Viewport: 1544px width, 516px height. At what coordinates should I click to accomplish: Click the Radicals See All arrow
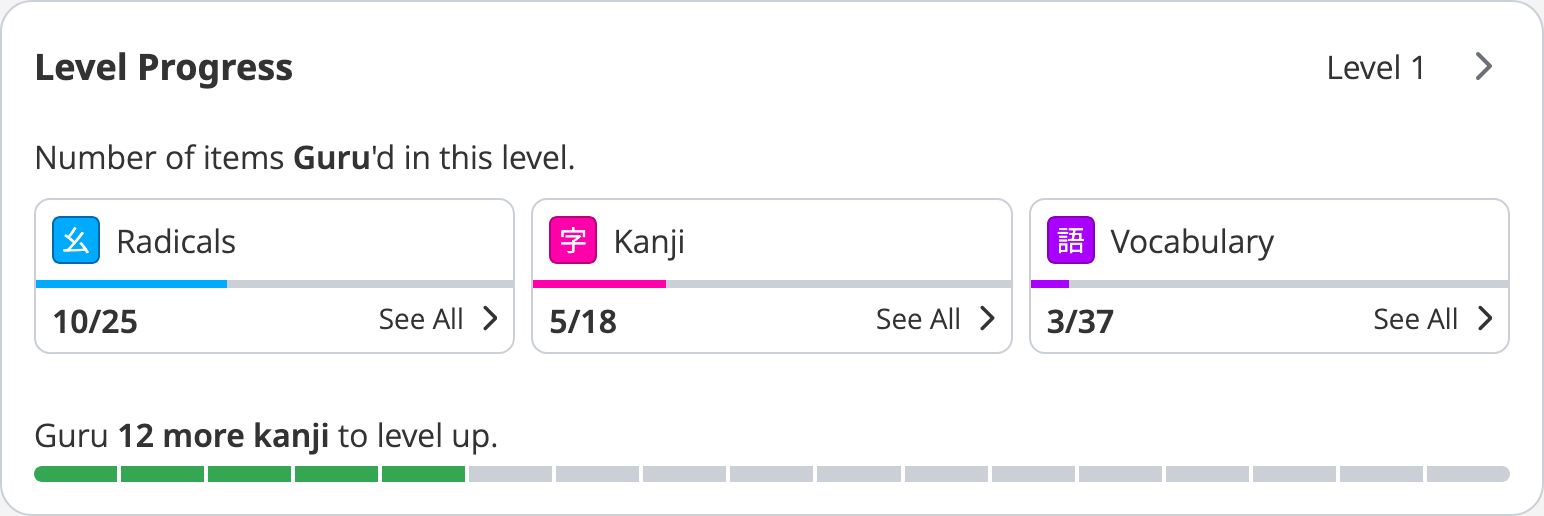click(x=490, y=319)
